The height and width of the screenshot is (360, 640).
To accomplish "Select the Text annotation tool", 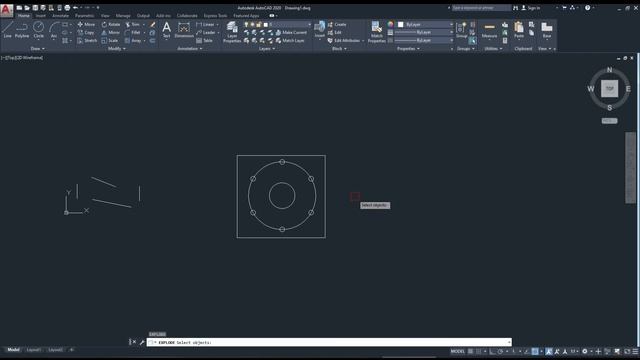I will [167, 30].
